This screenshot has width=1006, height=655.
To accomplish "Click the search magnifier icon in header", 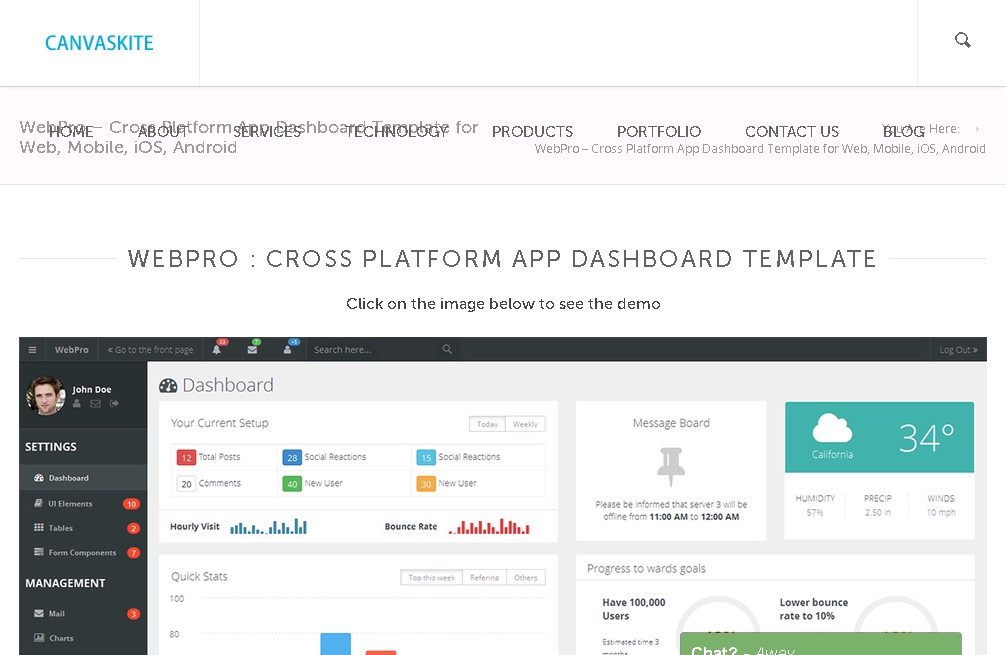I will click(962, 41).
